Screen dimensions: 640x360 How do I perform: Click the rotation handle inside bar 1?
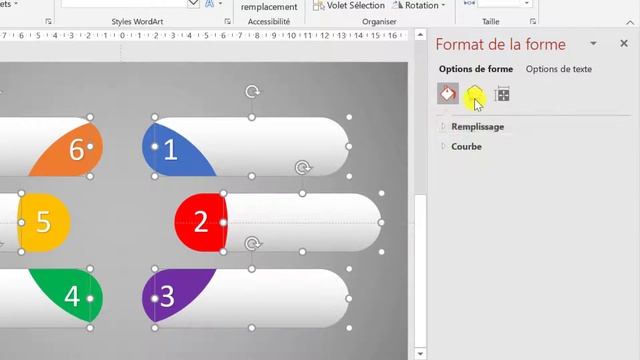[x=303, y=167]
